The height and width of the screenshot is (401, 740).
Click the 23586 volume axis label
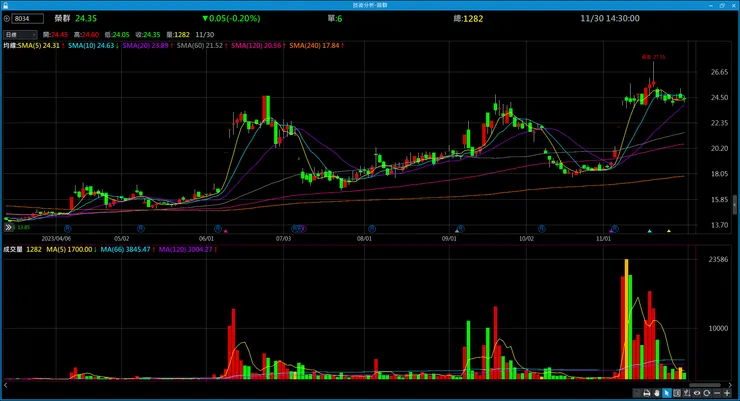coord(718,259)
